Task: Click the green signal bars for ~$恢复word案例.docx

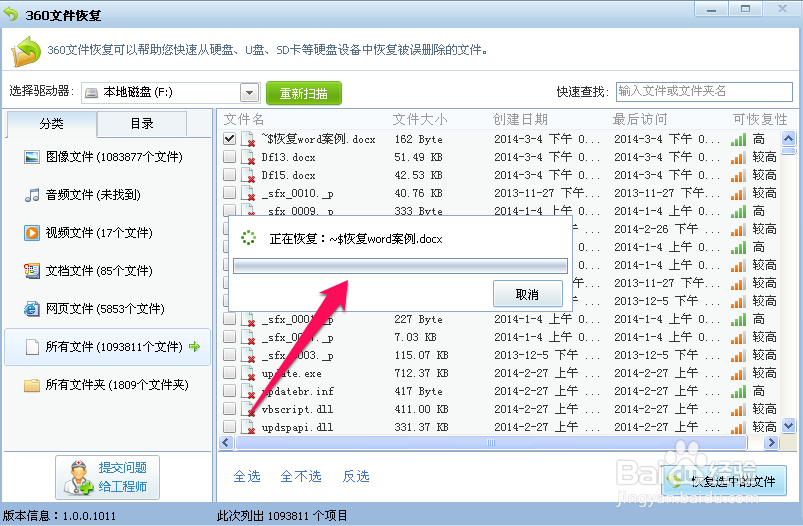Action: click(738, 139)
